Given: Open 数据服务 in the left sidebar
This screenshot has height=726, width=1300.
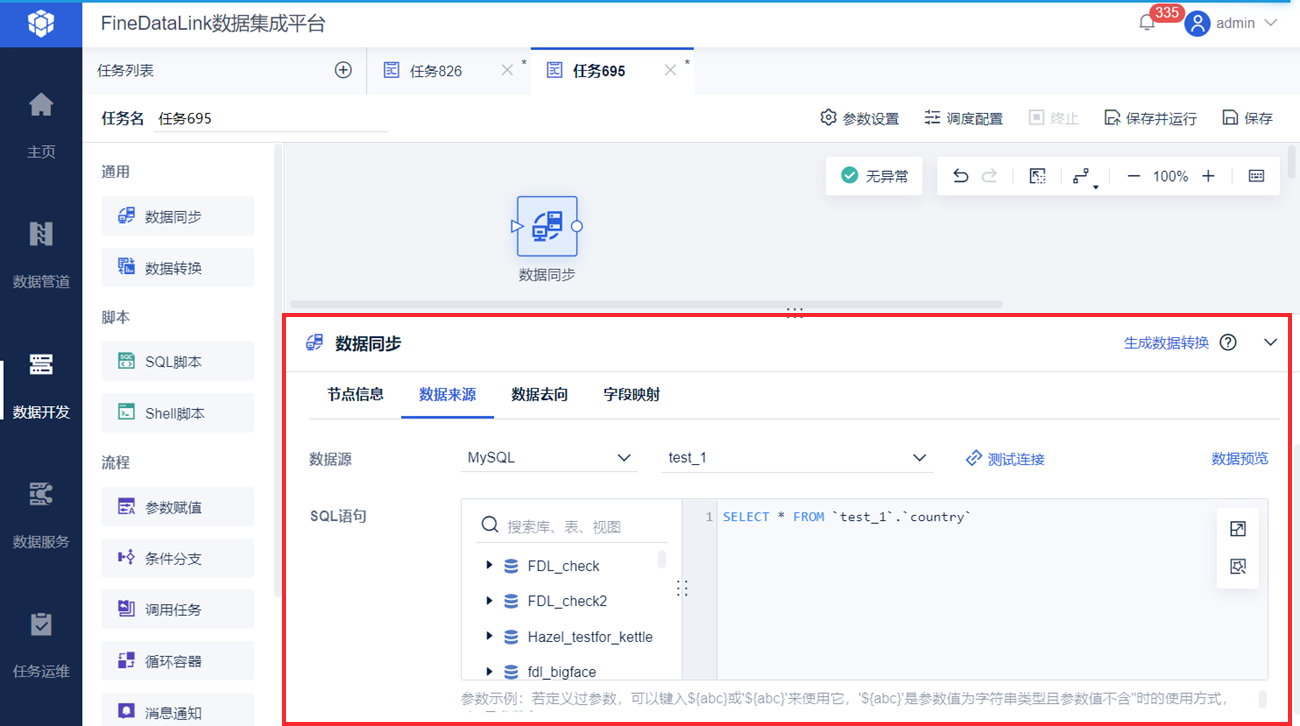Looking at the screenshot, I should (41, 515).
